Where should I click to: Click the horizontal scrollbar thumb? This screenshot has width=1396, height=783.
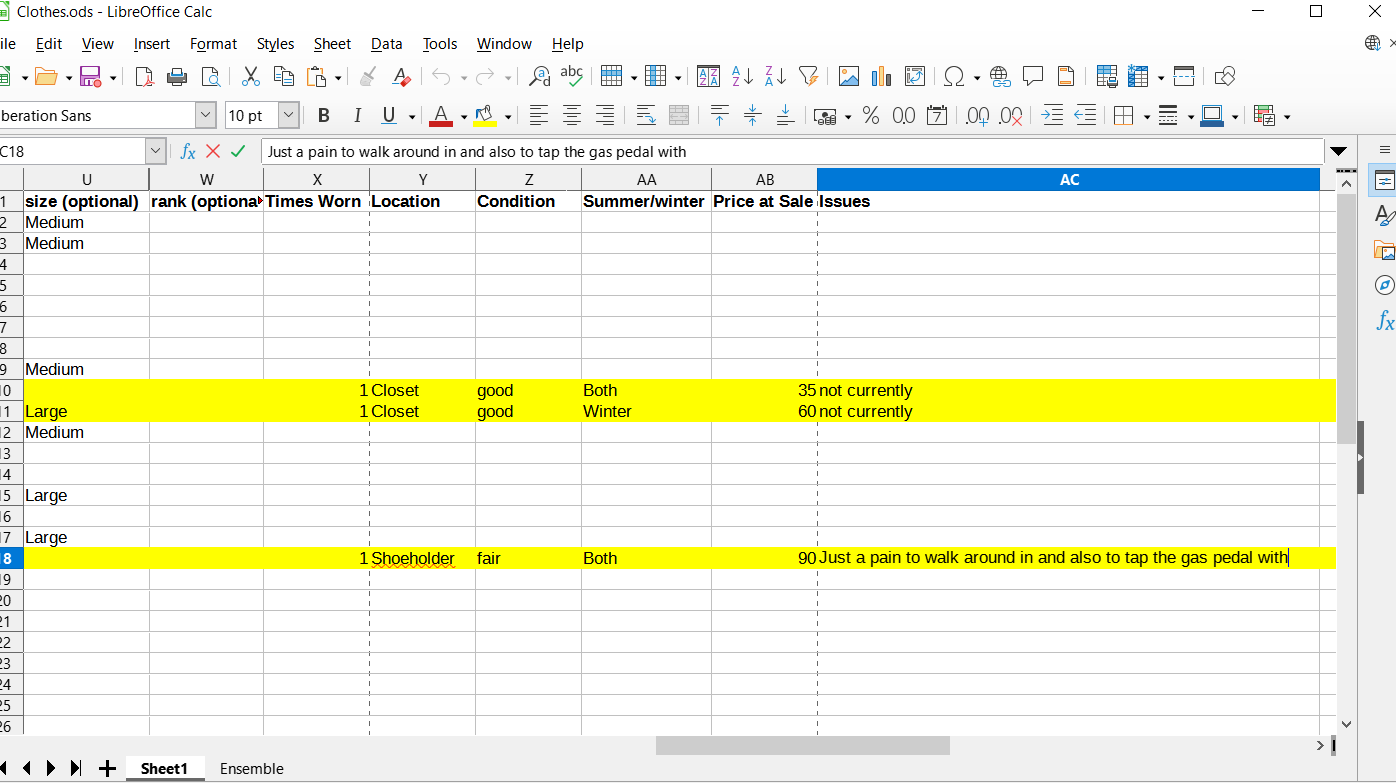click(803, 746)
